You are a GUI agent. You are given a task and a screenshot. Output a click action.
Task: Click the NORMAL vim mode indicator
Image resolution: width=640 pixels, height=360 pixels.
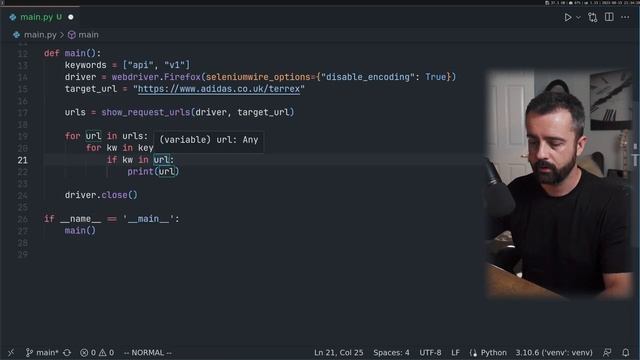click(148, 353)
